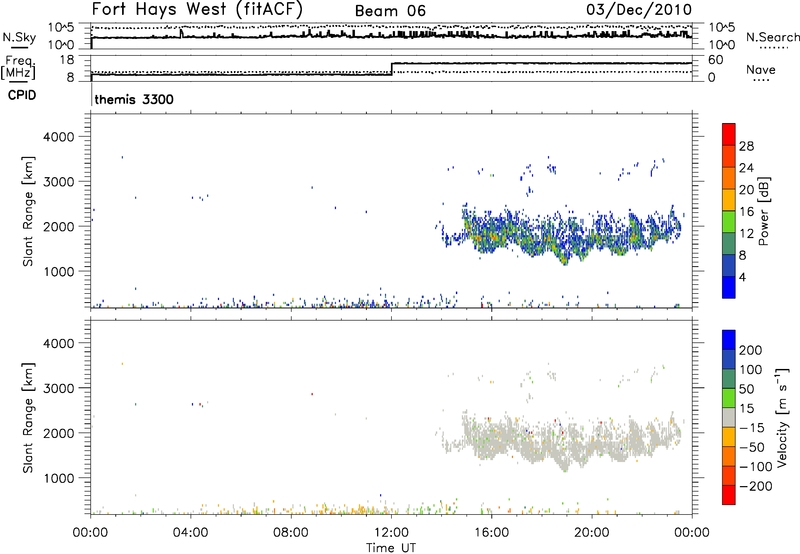800x554 pixels.
Task: Click the red bottom of the Velocity colorbar
Action: click(729, 495)
